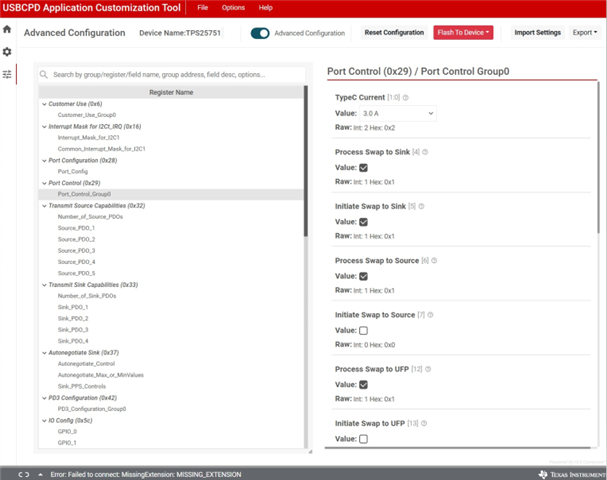
Task: Open the Options menu
Action: pyautogui.click(x=233, y=8)
